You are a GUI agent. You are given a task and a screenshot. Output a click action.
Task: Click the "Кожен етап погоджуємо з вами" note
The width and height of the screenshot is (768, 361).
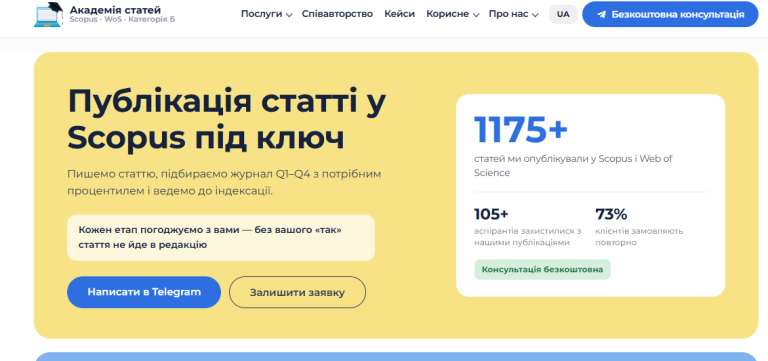tap(221, 238)
